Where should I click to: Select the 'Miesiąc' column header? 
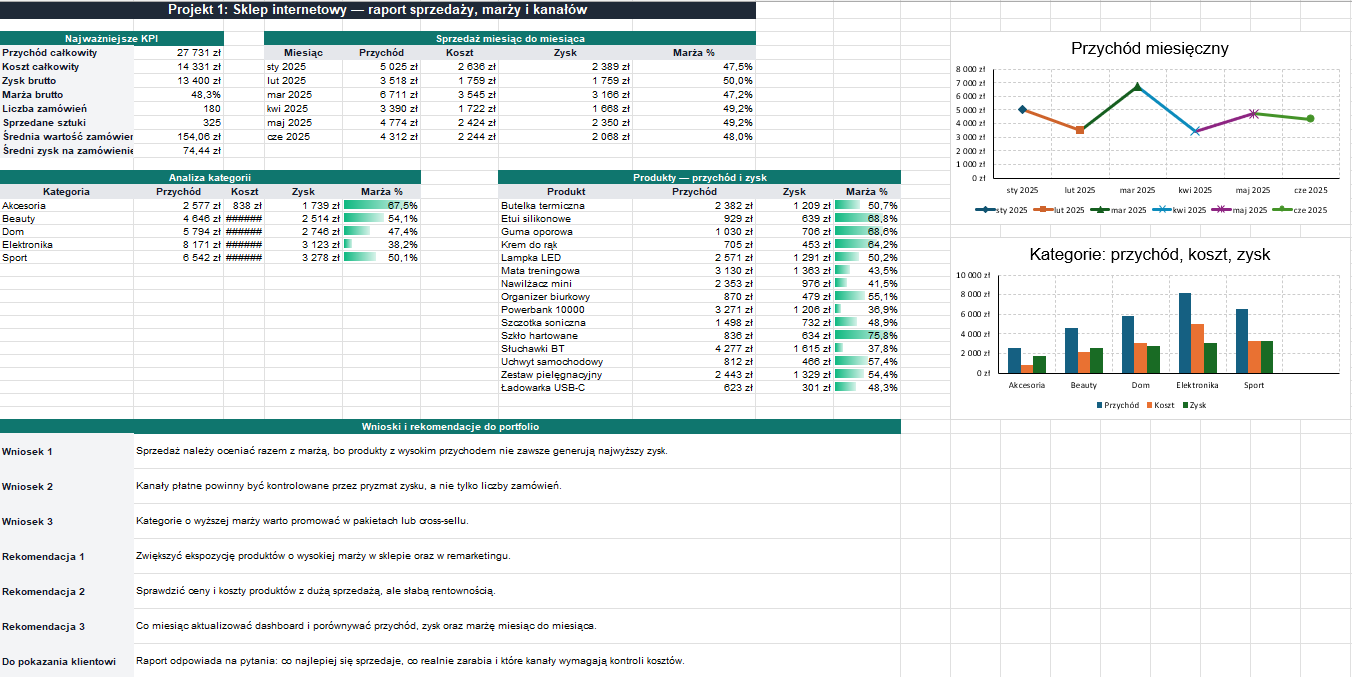(x=303, y=53)
